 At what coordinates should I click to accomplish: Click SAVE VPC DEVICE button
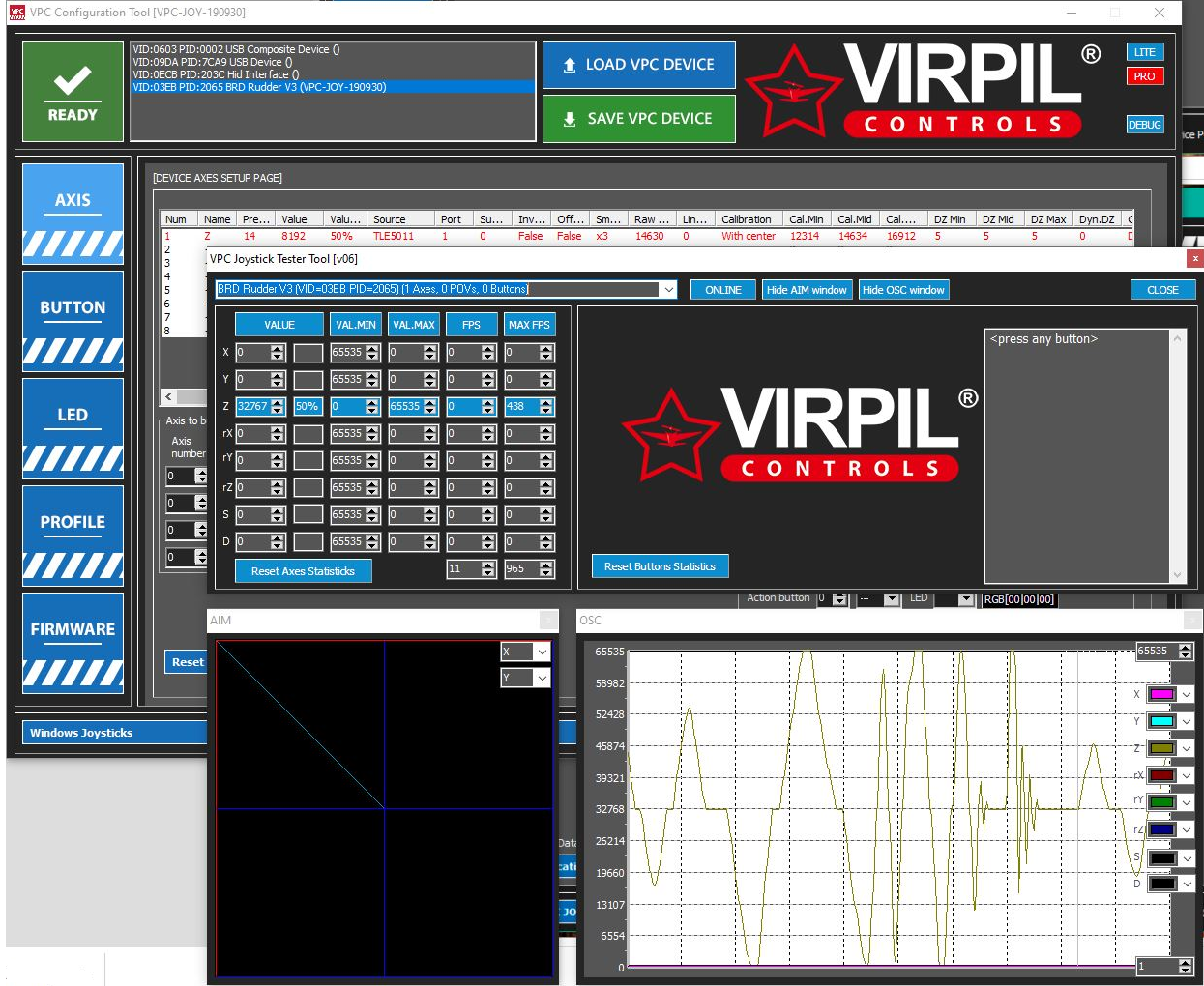pyautogui.click(x=639, y=119)
